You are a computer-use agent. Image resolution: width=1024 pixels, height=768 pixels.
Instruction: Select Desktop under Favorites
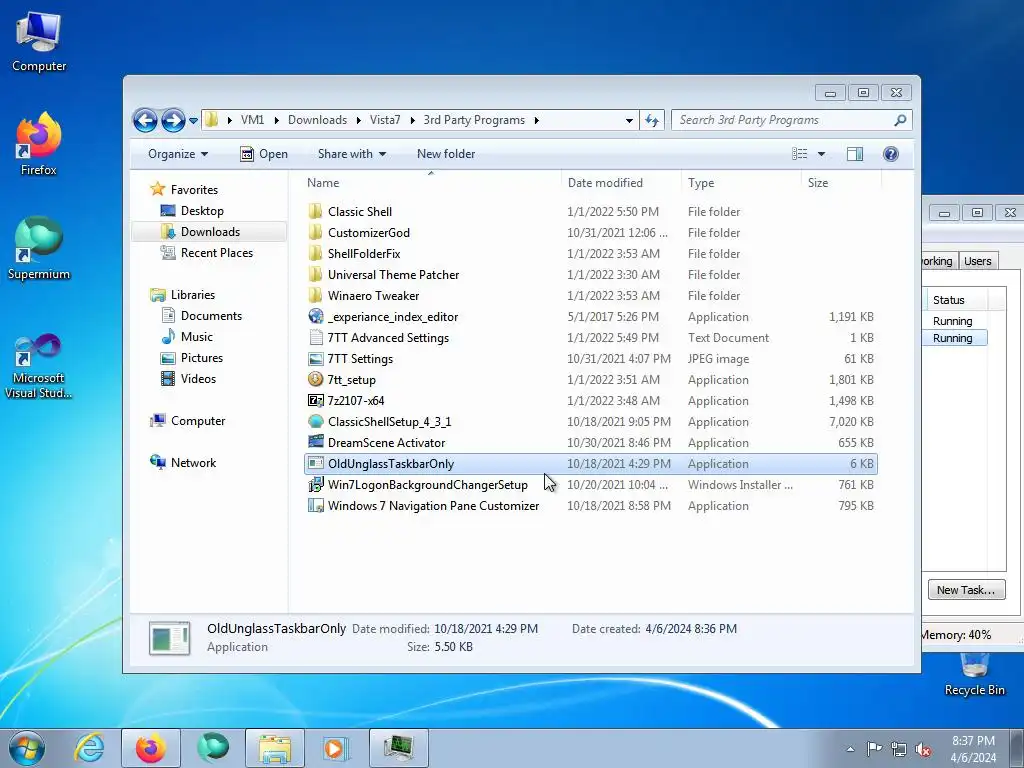[202, 211]
